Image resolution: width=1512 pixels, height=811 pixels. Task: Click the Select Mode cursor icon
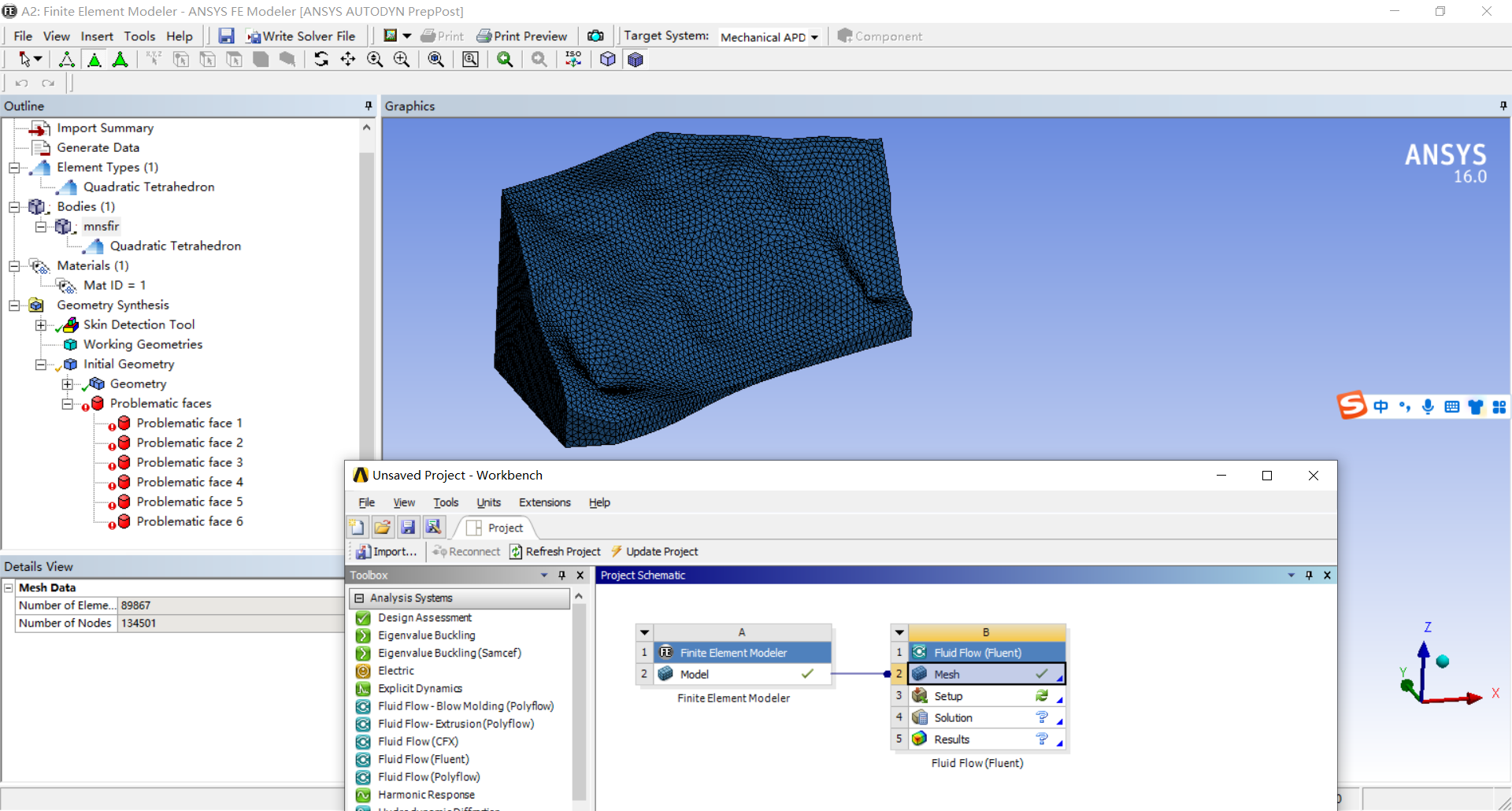pos(24,59)
